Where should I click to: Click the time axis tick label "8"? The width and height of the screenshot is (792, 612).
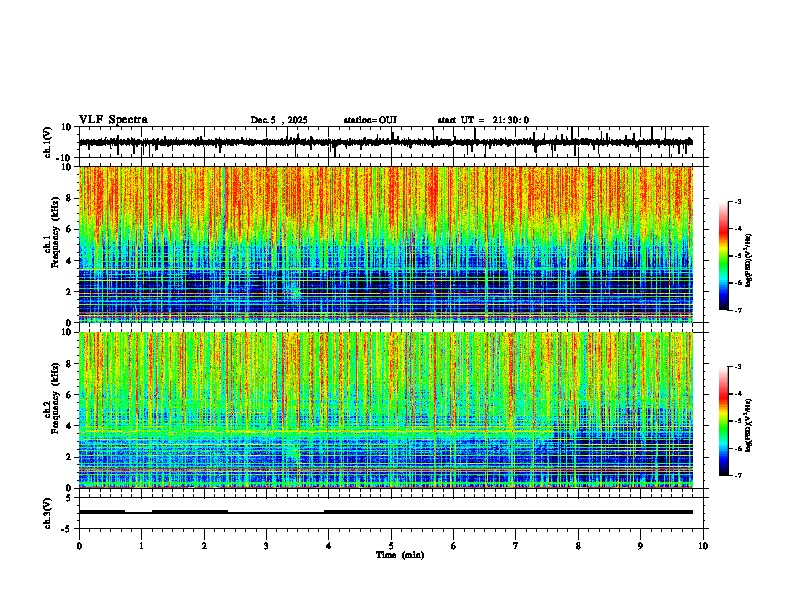(578, 546)
